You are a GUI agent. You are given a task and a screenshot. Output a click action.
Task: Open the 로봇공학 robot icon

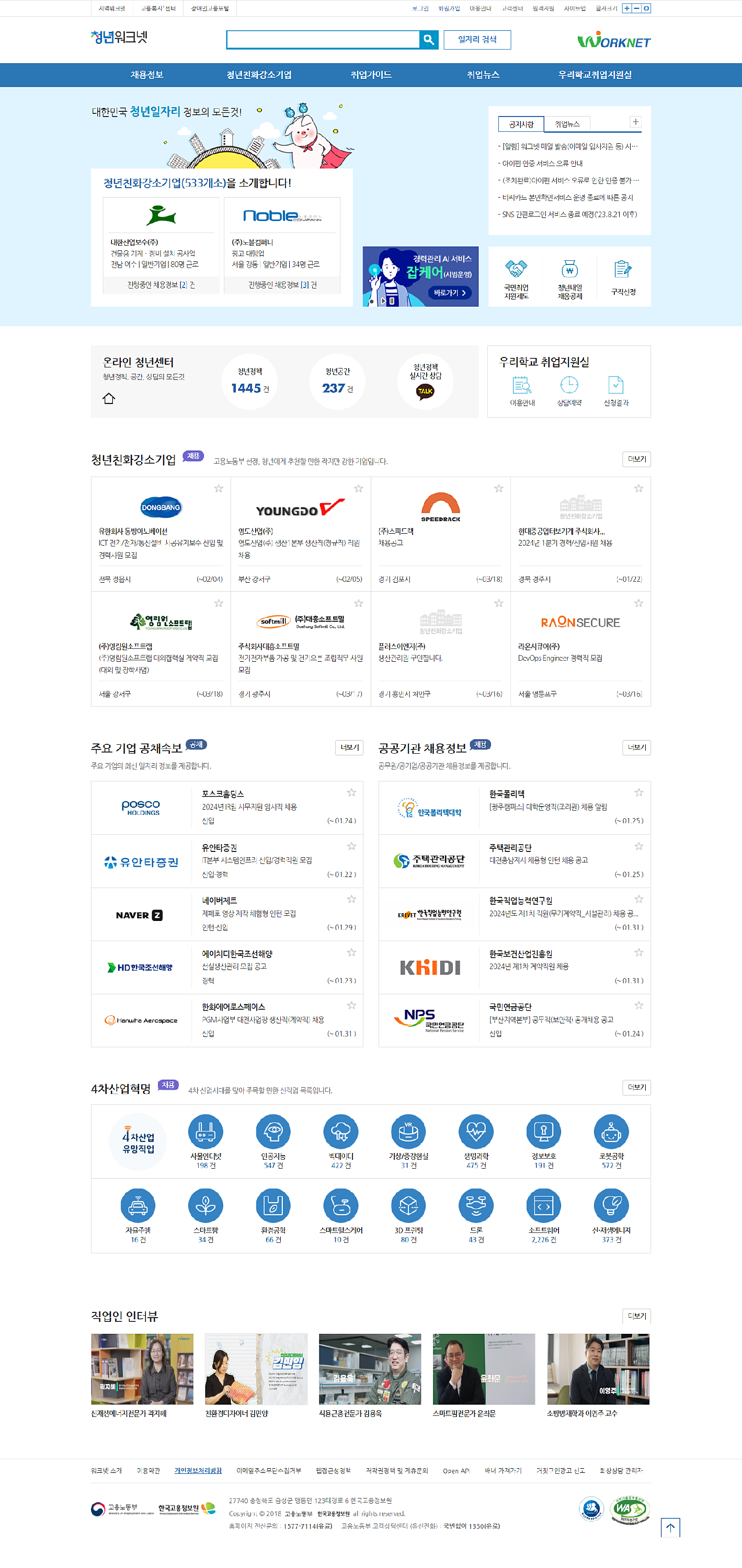click(611, 1132)
